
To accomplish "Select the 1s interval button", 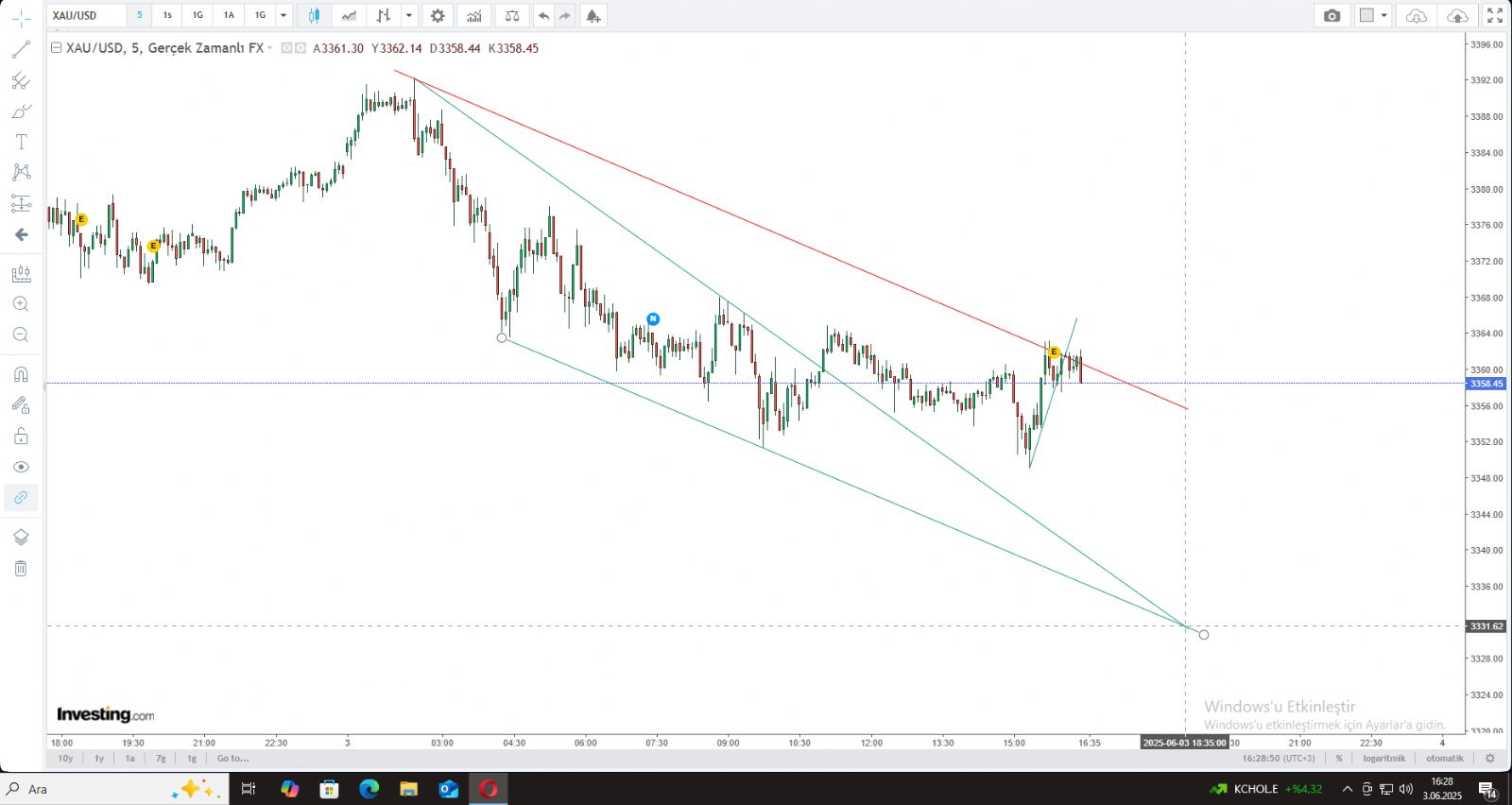I will coord(167,15).
